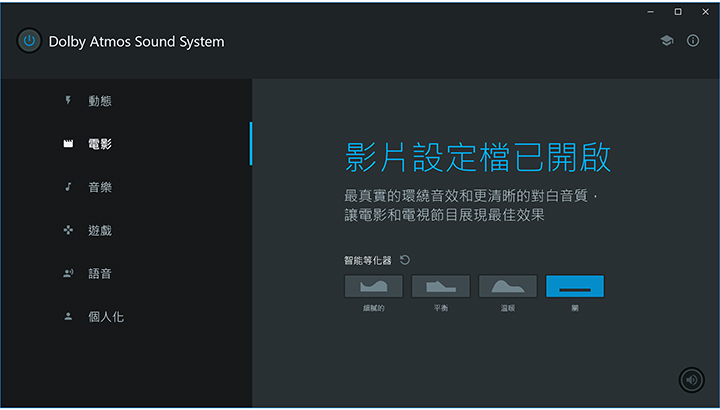
Task: Select the 關 equalizer preset
Action: click(x=575, y=286)
